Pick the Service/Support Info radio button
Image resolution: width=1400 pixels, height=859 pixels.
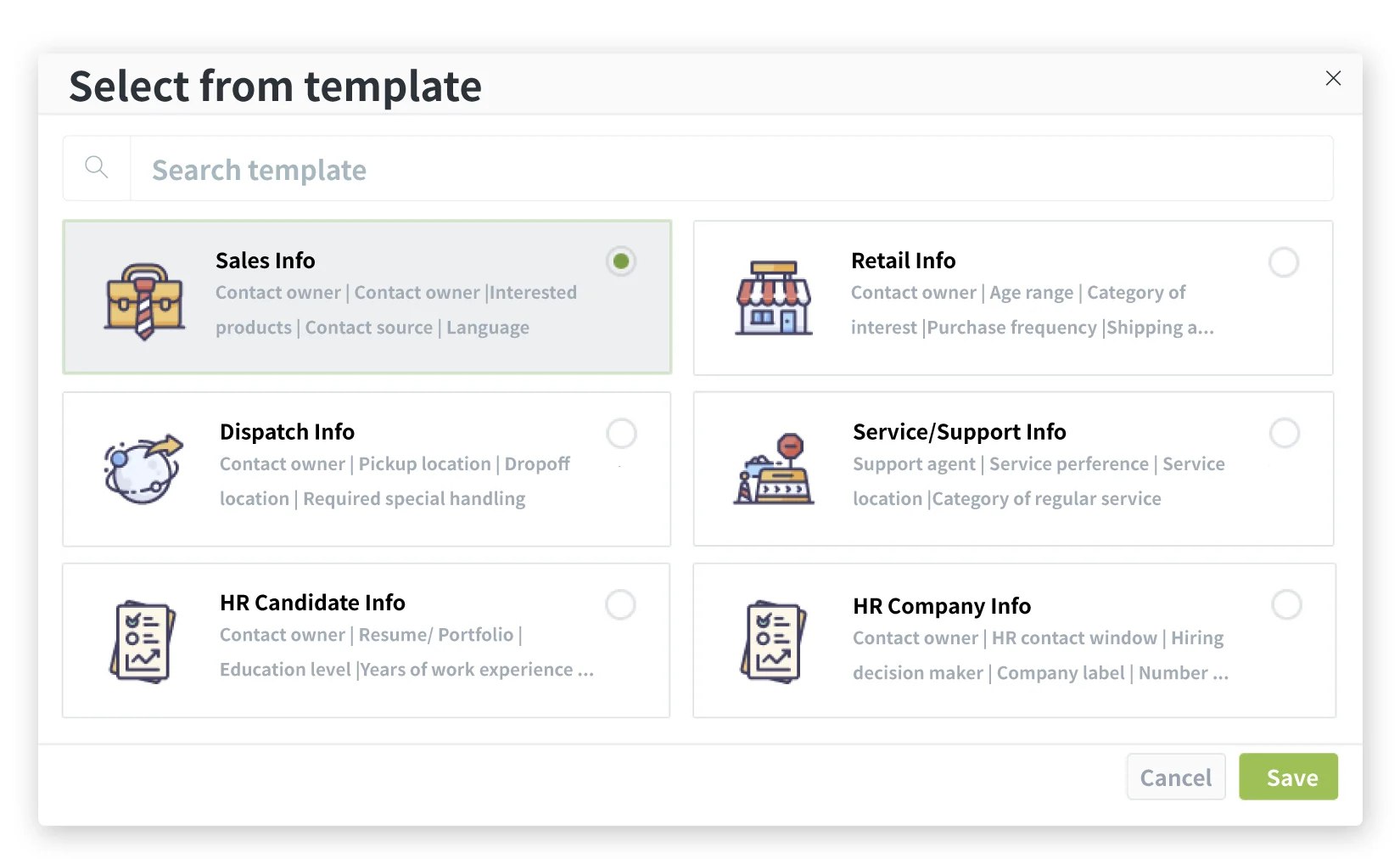coord(1284,434)
